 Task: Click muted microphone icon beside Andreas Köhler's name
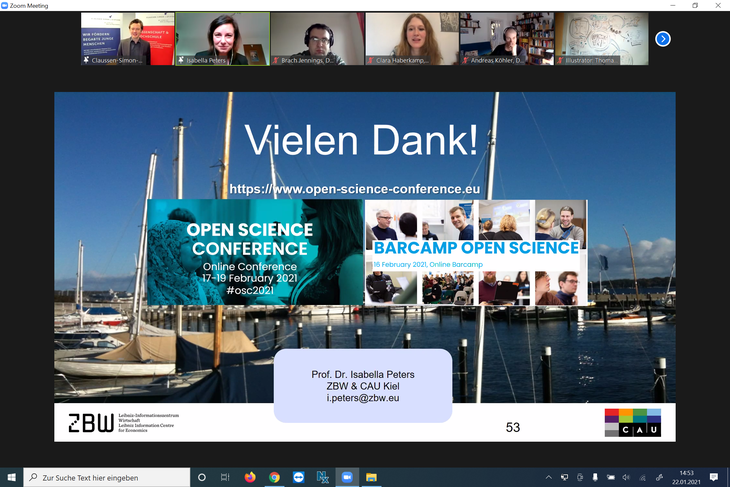click(466, 61)
